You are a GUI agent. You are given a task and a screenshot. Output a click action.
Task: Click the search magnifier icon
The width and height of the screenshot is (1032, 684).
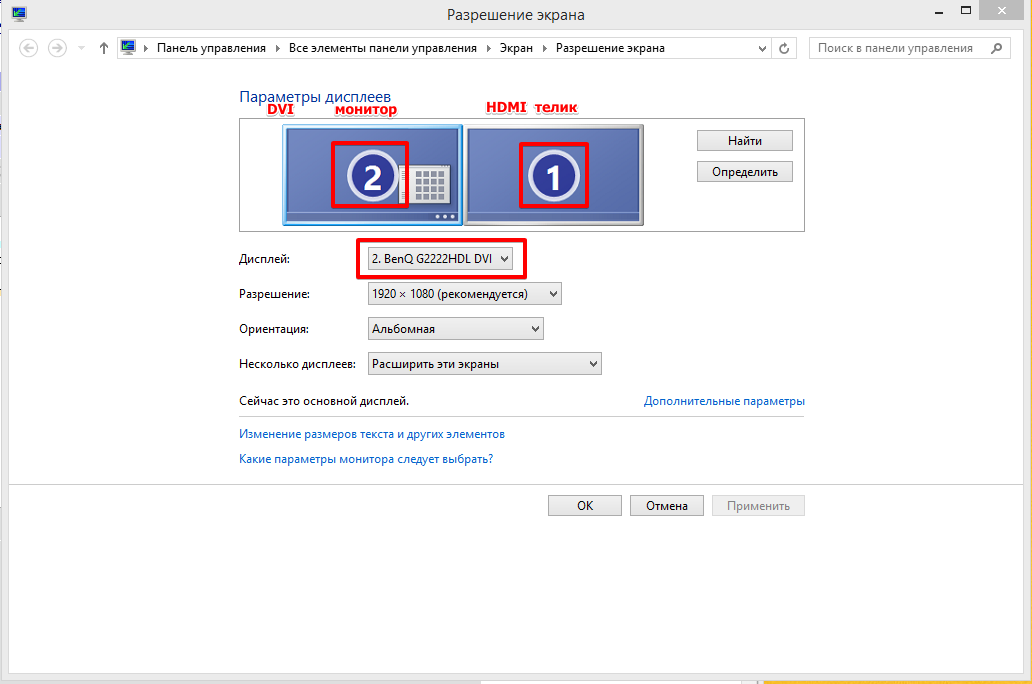pos(995,48)
